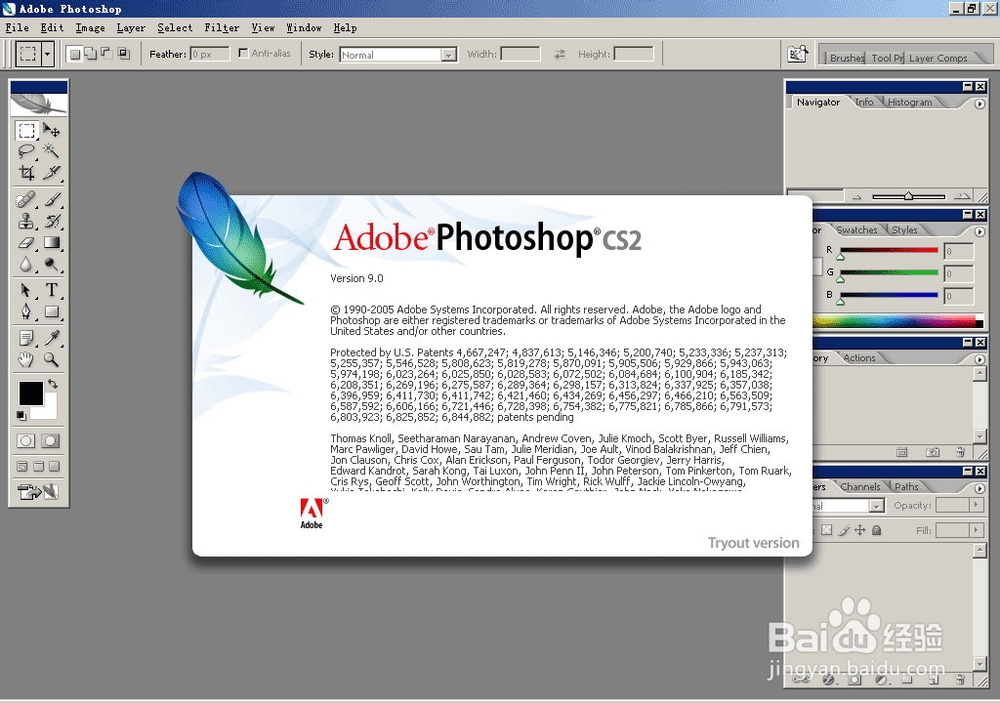1000x703 pixels.
Task: Select the Blur tool
Action: [26, 264]
